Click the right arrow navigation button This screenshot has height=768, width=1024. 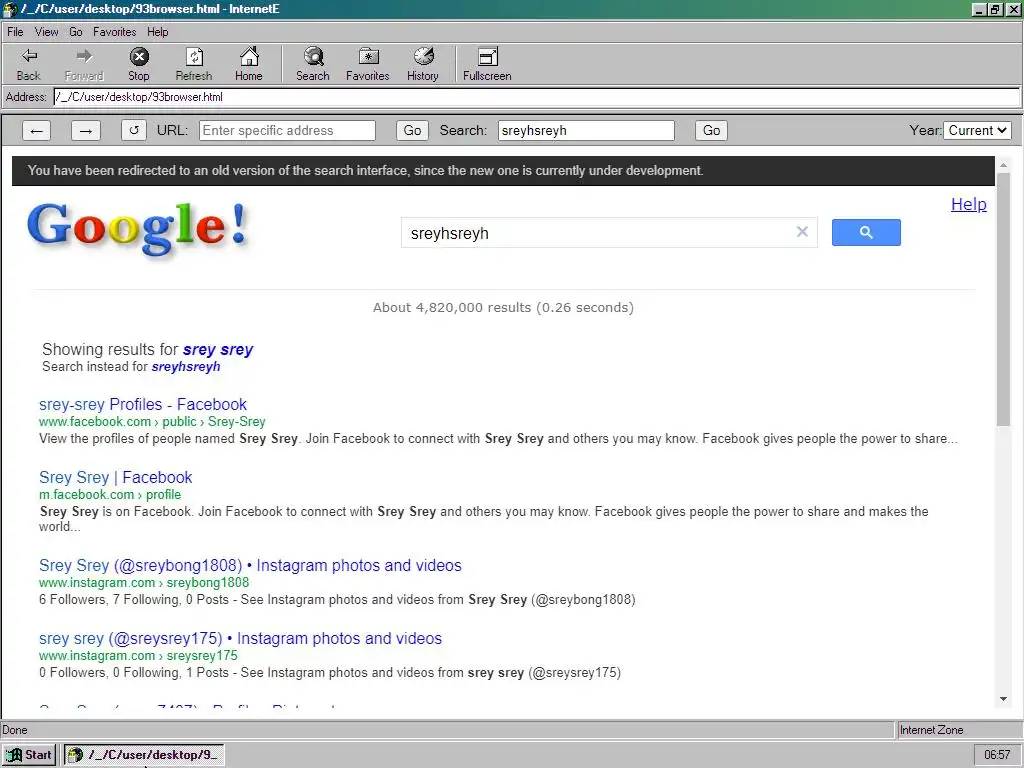tap(86, 131)
